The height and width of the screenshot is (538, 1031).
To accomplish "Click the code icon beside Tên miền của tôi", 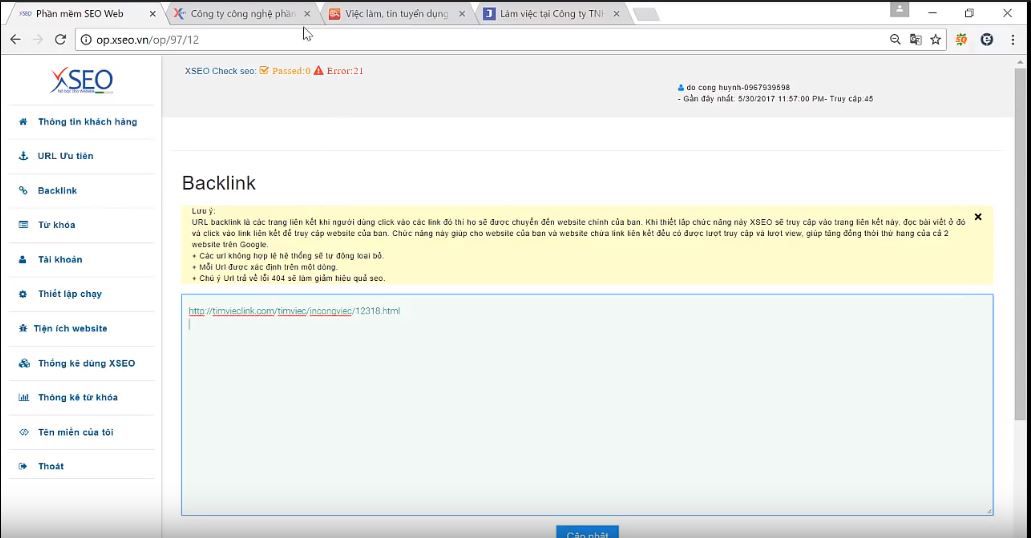I will tap(24, 432).
